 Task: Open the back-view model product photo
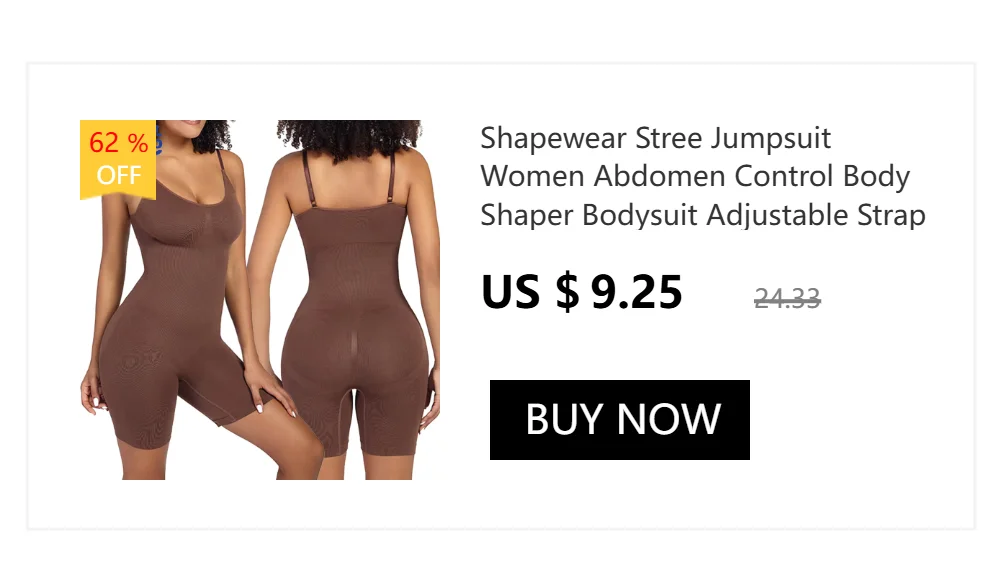(x=355, y=300)
